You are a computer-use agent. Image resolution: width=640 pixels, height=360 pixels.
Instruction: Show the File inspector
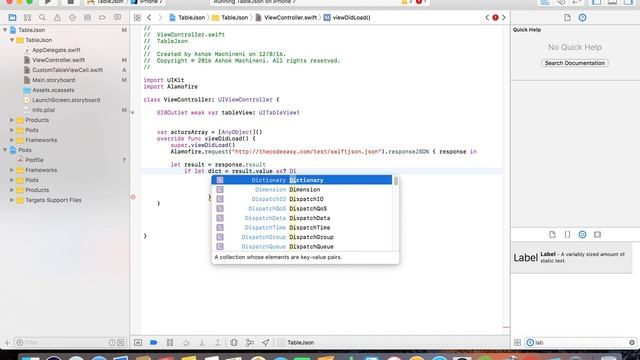(x=567, y=18)
